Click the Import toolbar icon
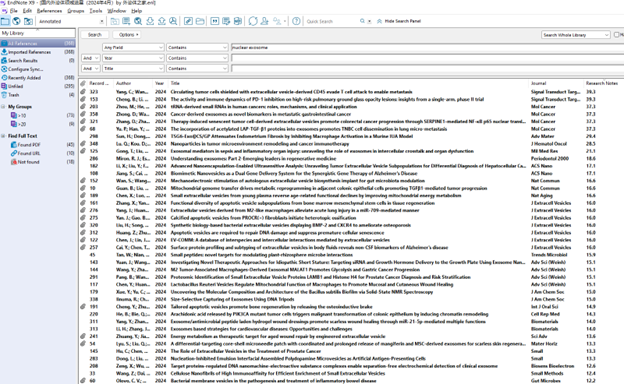The image size is (624, 384). point(150,21)
